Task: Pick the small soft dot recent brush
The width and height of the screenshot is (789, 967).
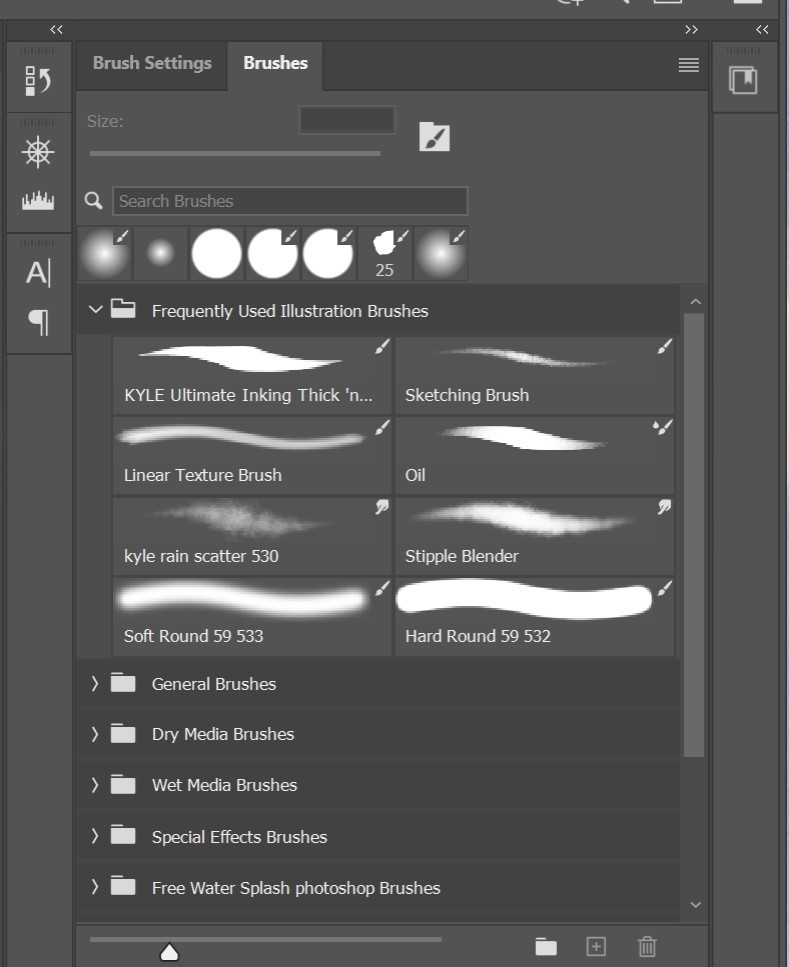Action: coord(160,253)
